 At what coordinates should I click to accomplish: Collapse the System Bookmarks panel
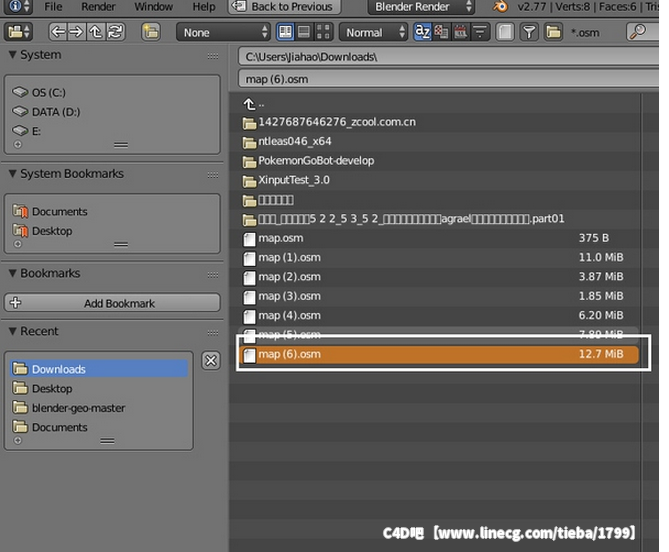point(13,174)
